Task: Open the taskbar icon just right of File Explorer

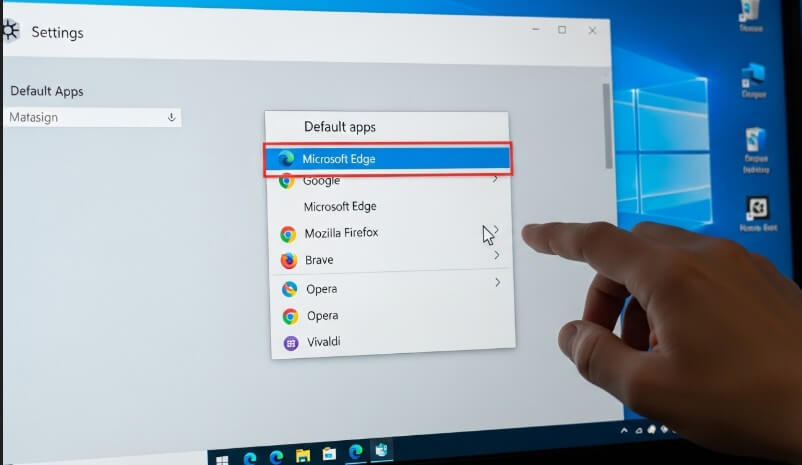Action: pyautogui.click(x=329, y=453)
